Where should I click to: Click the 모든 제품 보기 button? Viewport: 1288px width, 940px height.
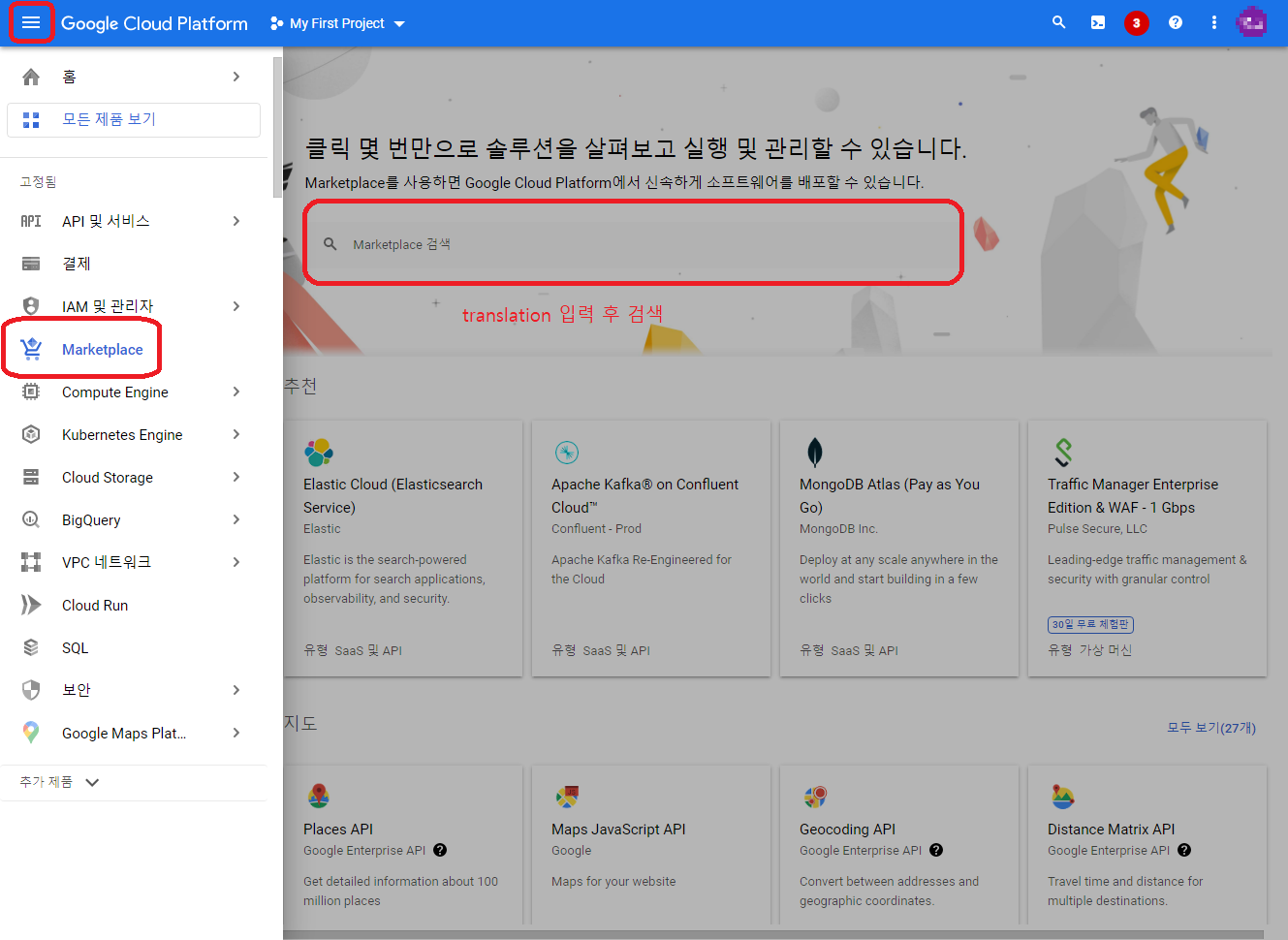134,119
